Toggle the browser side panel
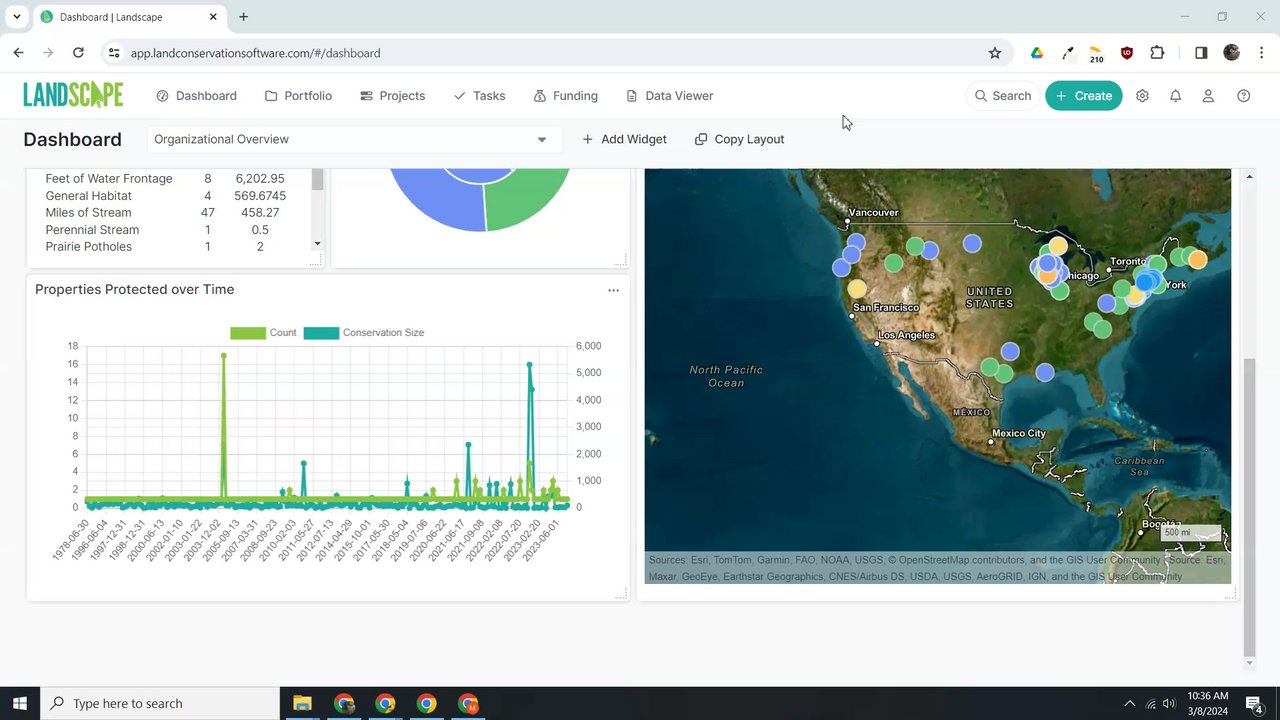Viewport: 1280px width, 720px height. (1201, 53)
